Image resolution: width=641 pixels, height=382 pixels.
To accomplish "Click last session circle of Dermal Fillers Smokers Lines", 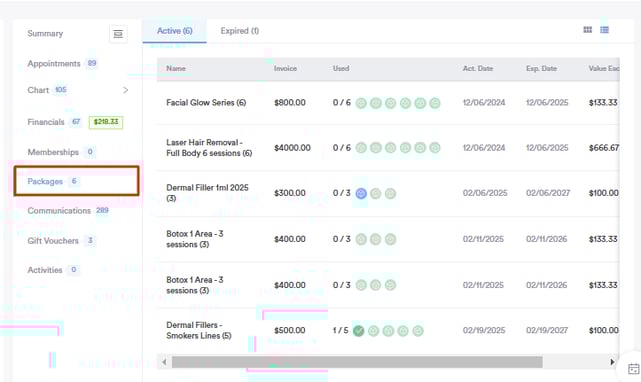I will point(418,331).
